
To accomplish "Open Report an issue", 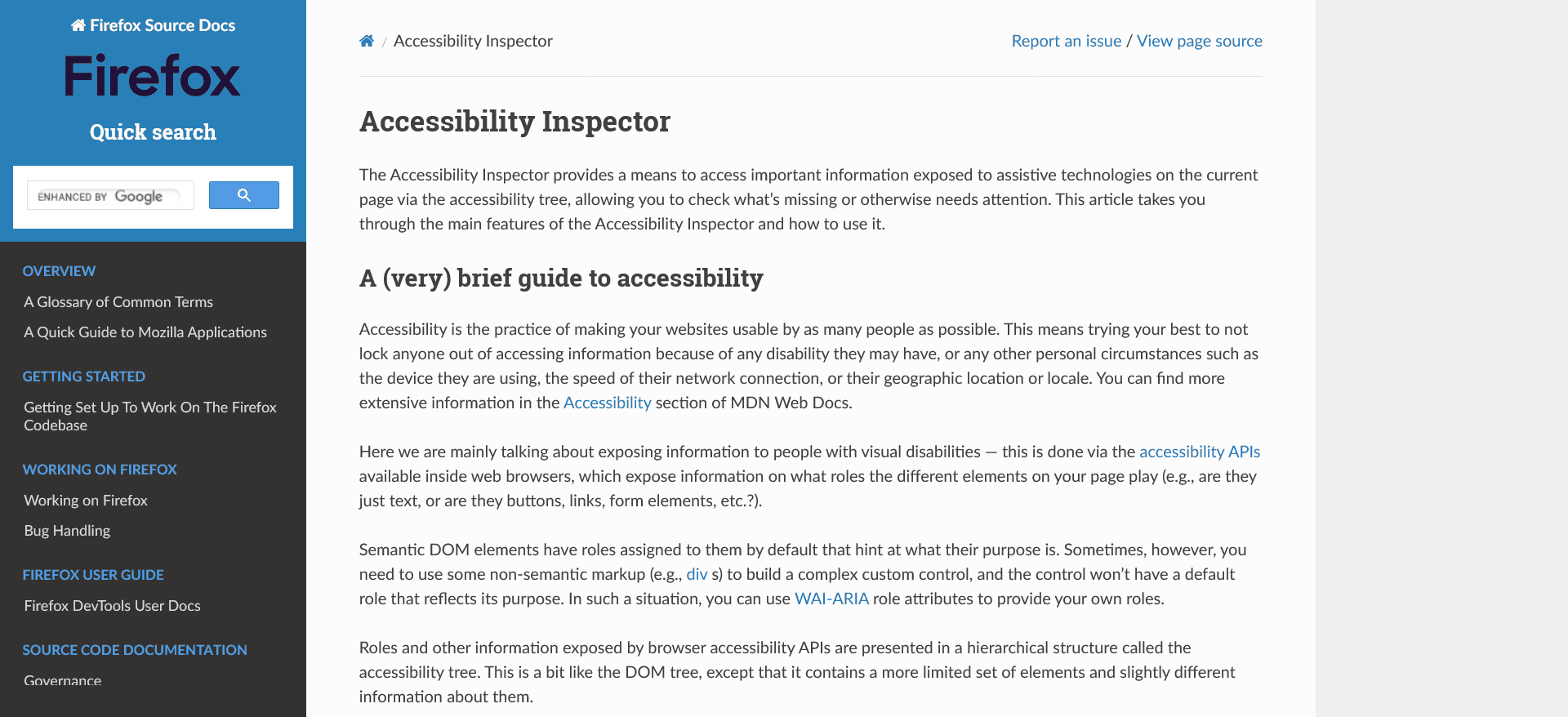I will click(1066, 40).
